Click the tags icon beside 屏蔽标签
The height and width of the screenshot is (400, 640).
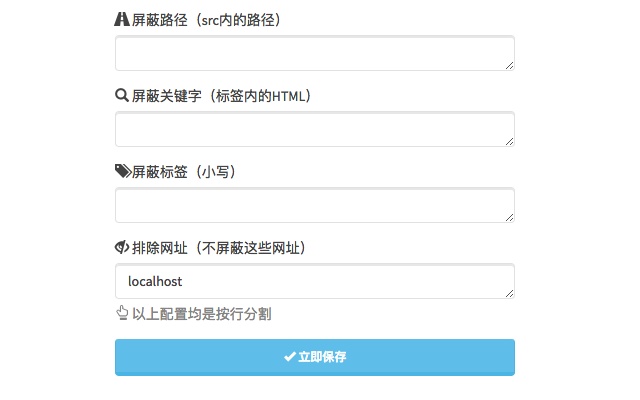123,171
